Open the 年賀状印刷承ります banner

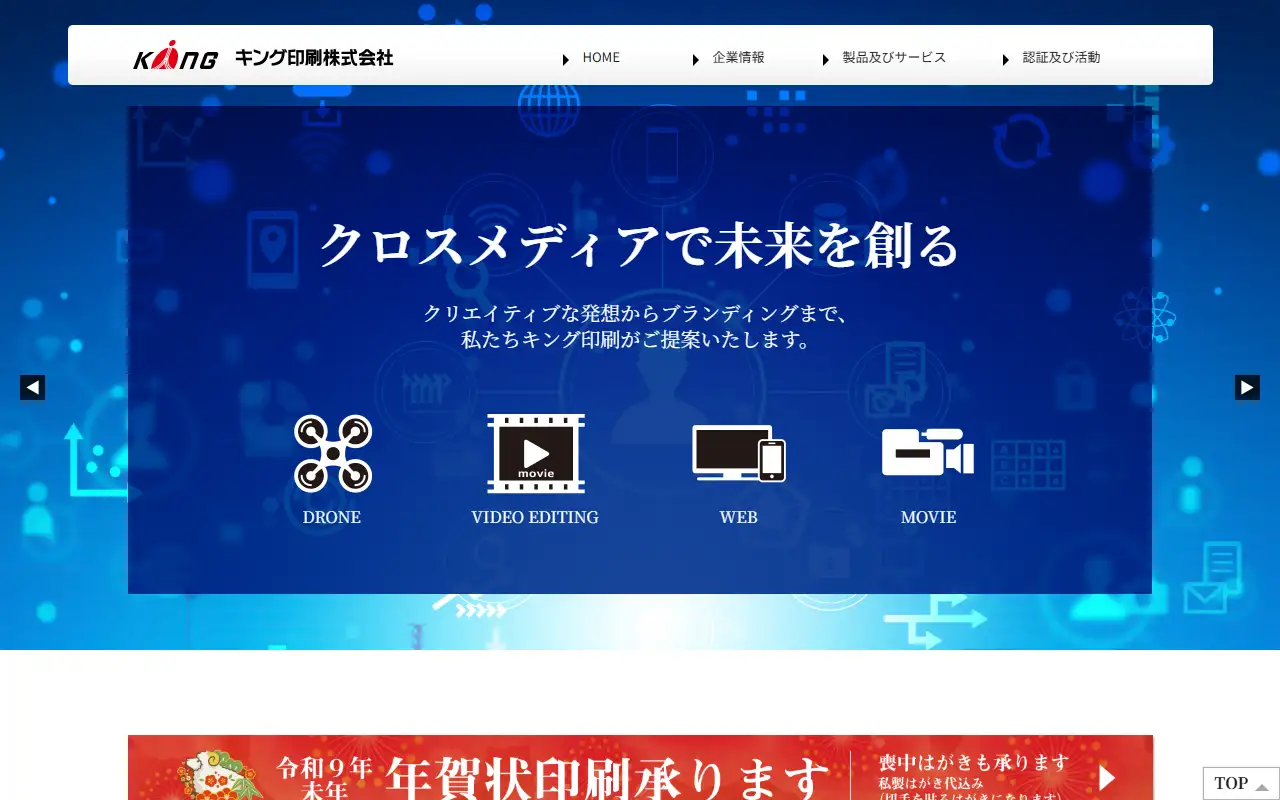[640, 768]
